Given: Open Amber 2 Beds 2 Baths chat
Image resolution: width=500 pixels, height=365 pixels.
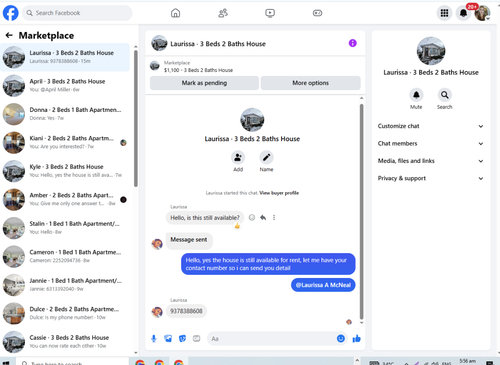Looking at the screenshot, I should 65,199.
